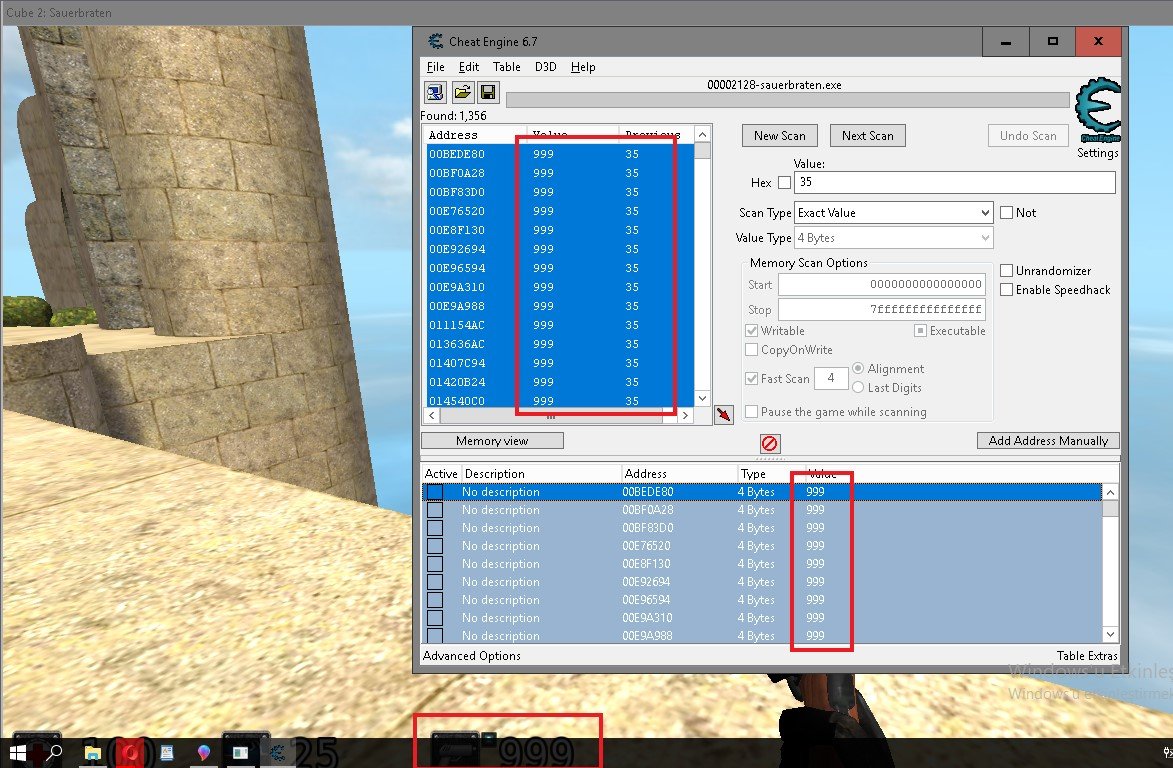This screenshot has width=1173, height=768.
Task: Freeze the address 00BEDE80 via Active checkbox
Action: (435, 492)
